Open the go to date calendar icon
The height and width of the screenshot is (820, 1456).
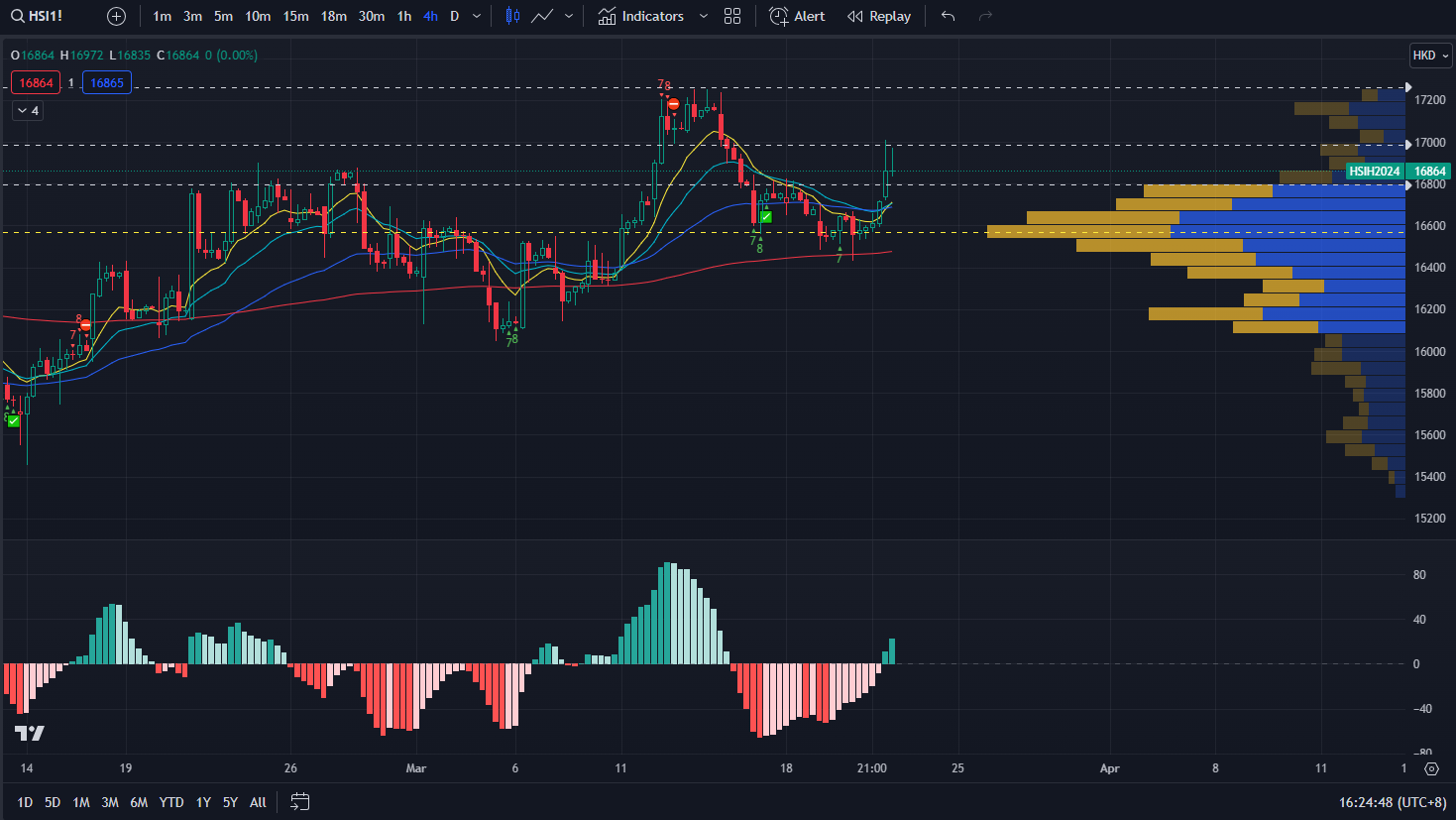pyautogui.click(x=300, y=802)
